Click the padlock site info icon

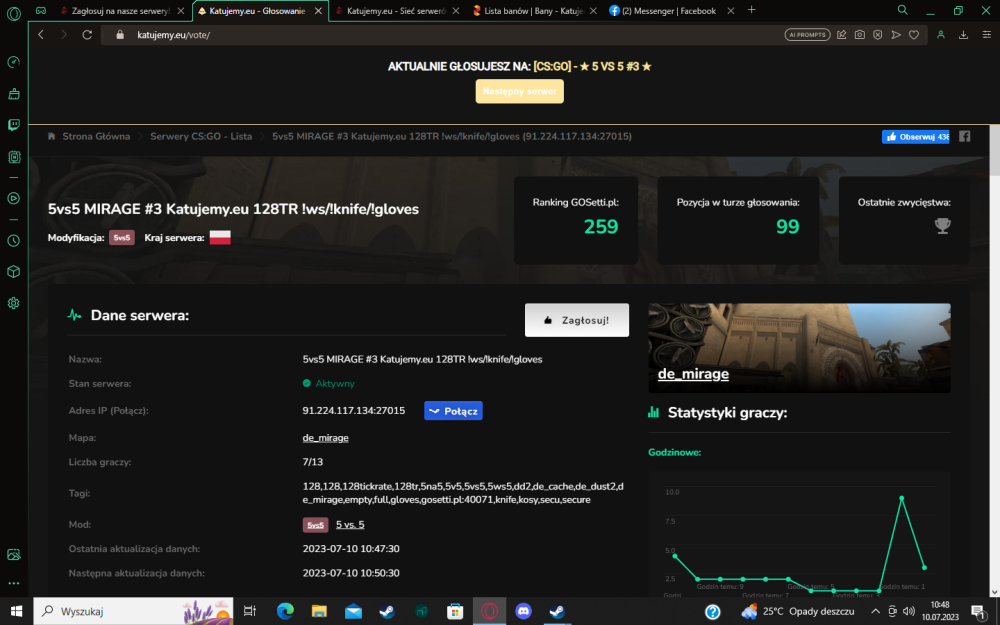point(120,34)
